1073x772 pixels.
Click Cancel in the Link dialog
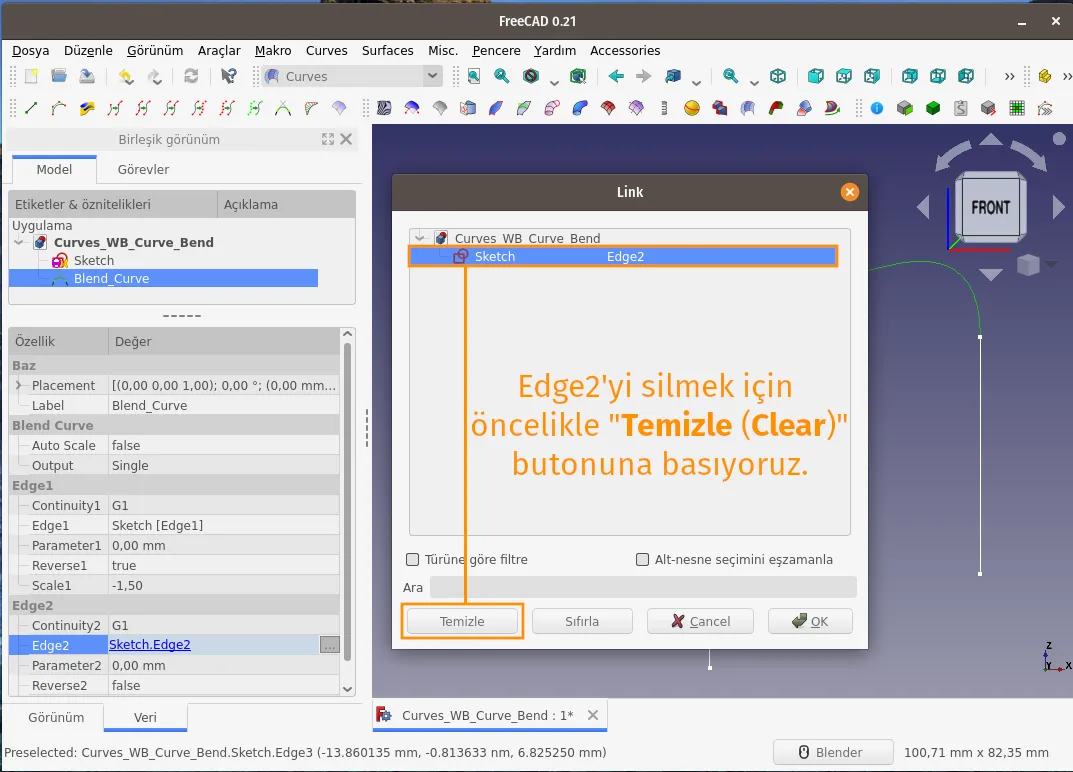(700, 621)
